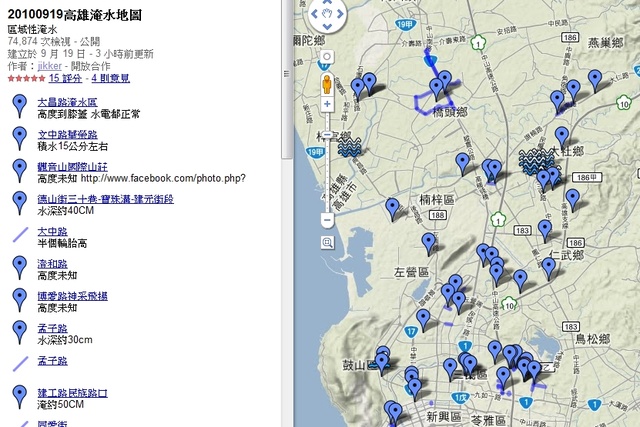Click the map title 20100919高雄淹水地圖

click(x=75, y=15)
